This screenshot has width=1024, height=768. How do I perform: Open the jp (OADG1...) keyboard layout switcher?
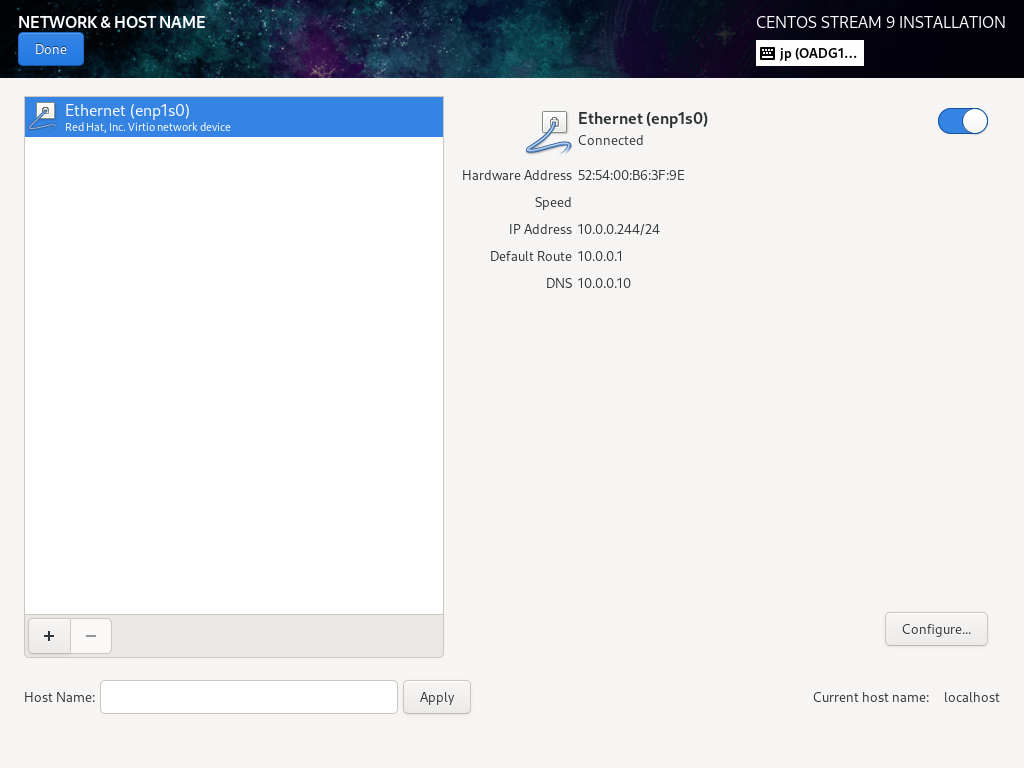(x=818, y=53)
